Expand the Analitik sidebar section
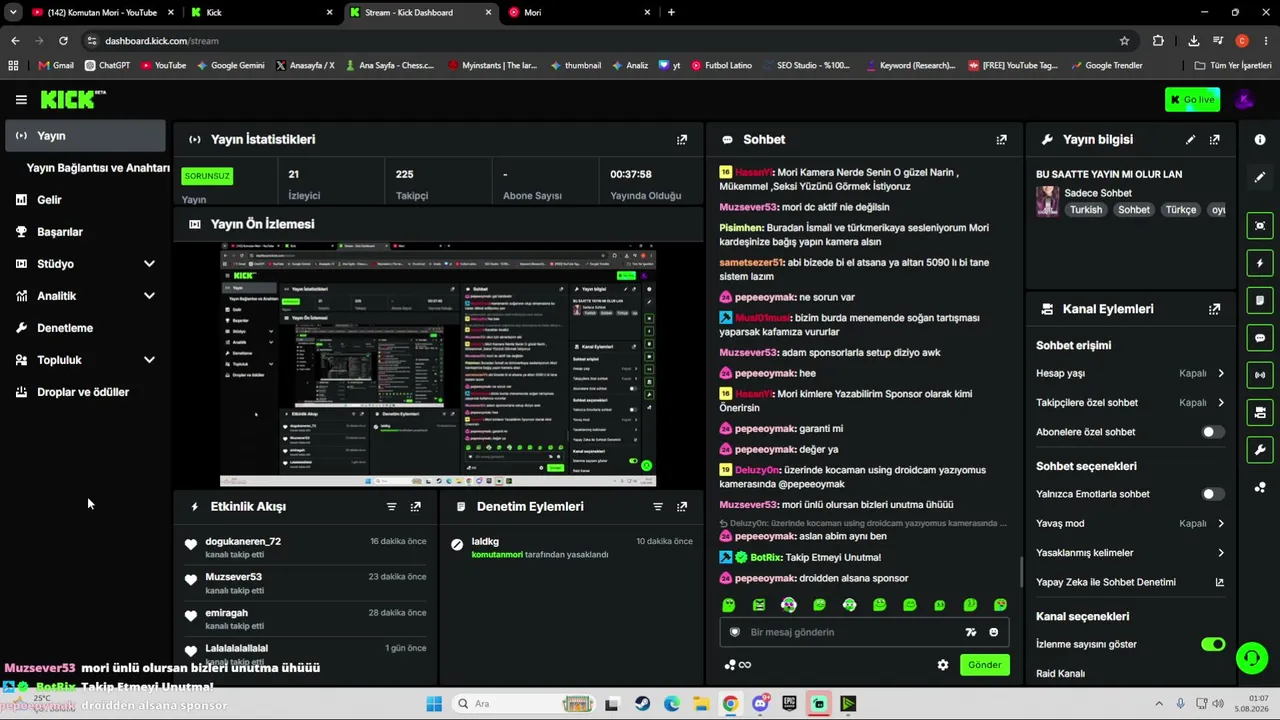Screen dimensions: 1280x720 [x=149, y=296]
